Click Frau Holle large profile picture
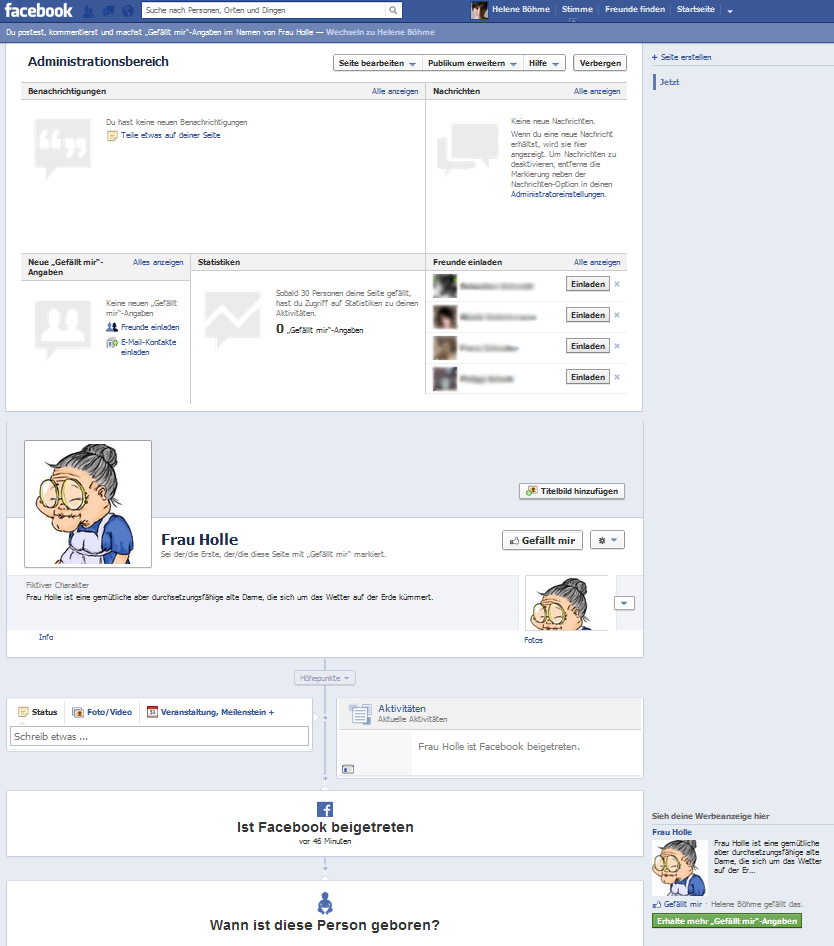Image resolution: width=834 pixels, height=946 pixels. [x=88, y=504]
